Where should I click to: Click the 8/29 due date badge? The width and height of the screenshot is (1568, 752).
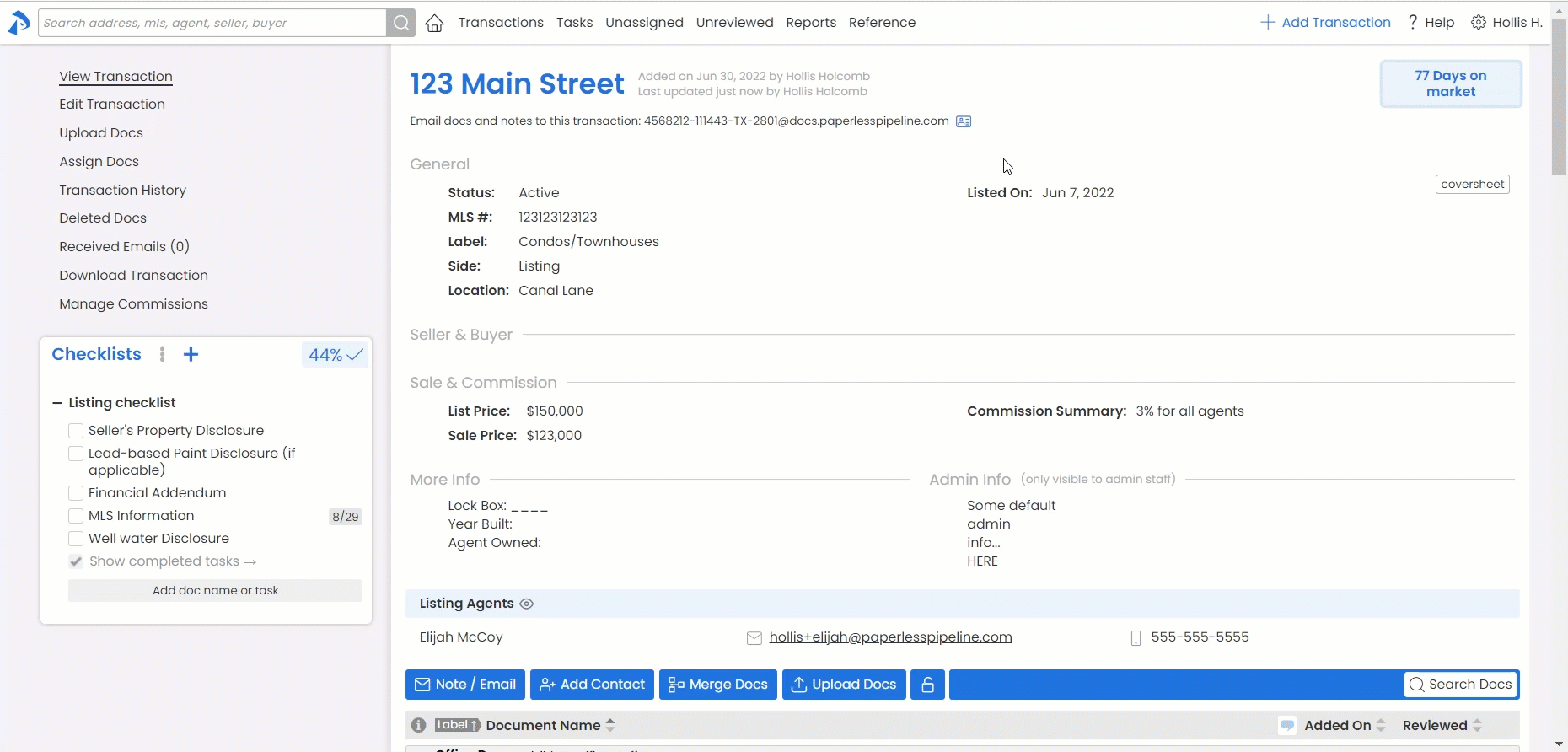[346, 517]
